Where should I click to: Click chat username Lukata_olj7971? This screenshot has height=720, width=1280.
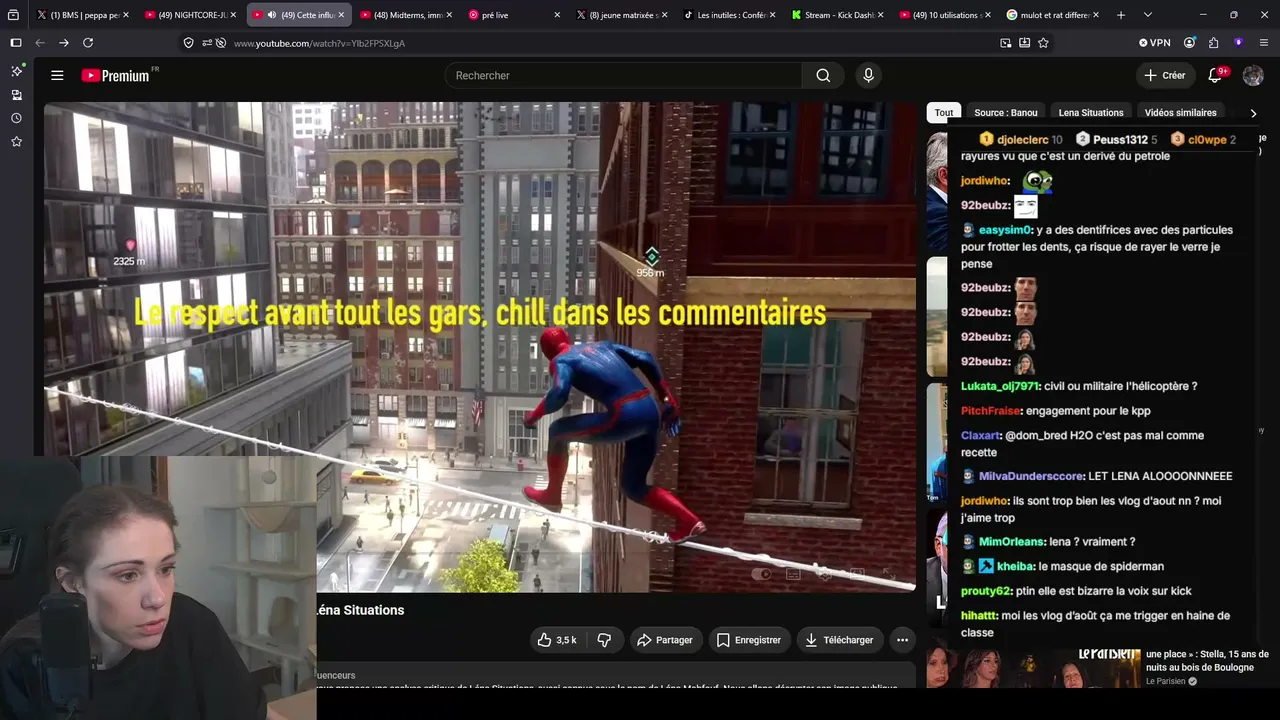[1001, 386]
